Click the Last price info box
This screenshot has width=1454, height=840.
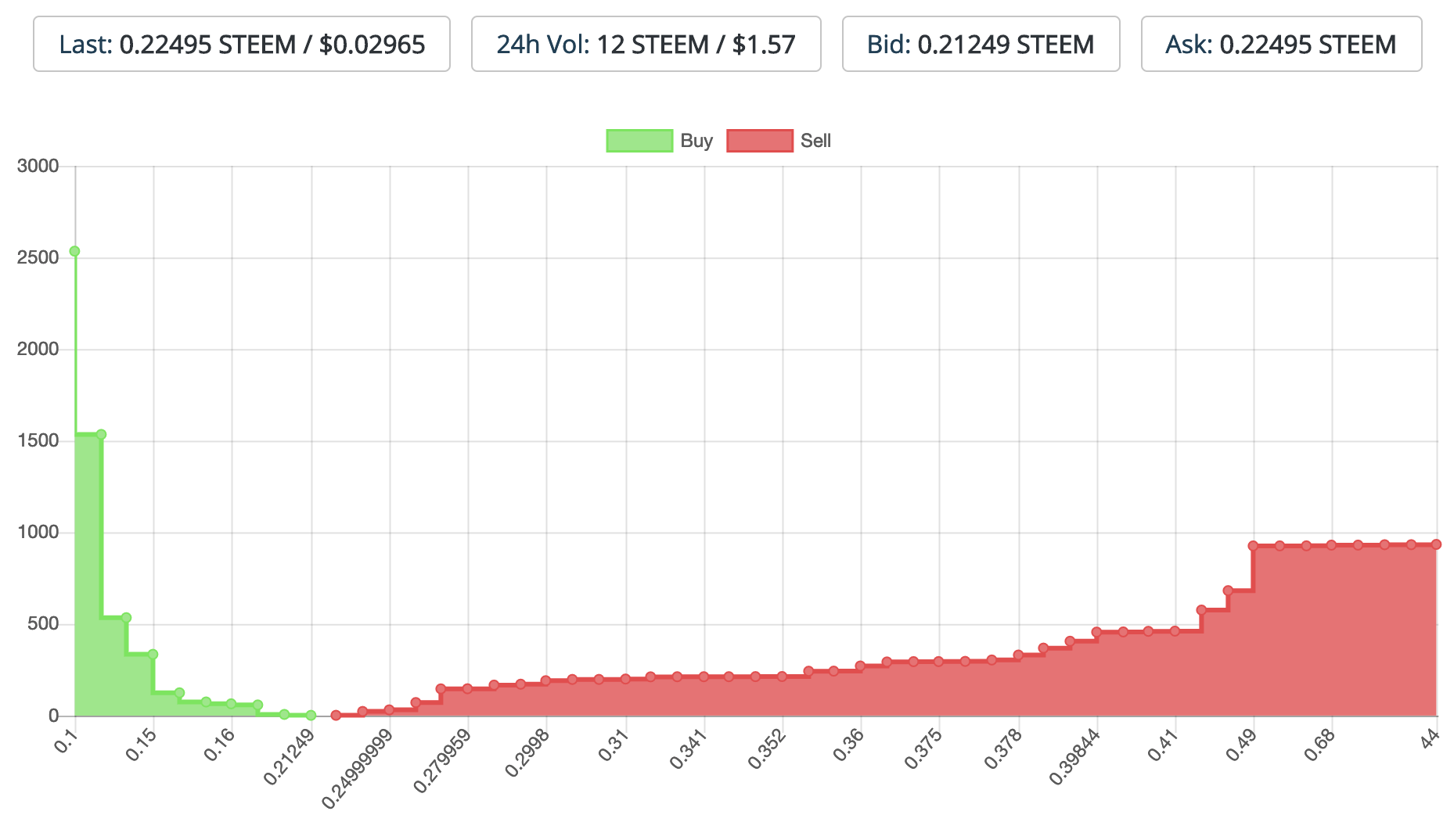[241, 45]
